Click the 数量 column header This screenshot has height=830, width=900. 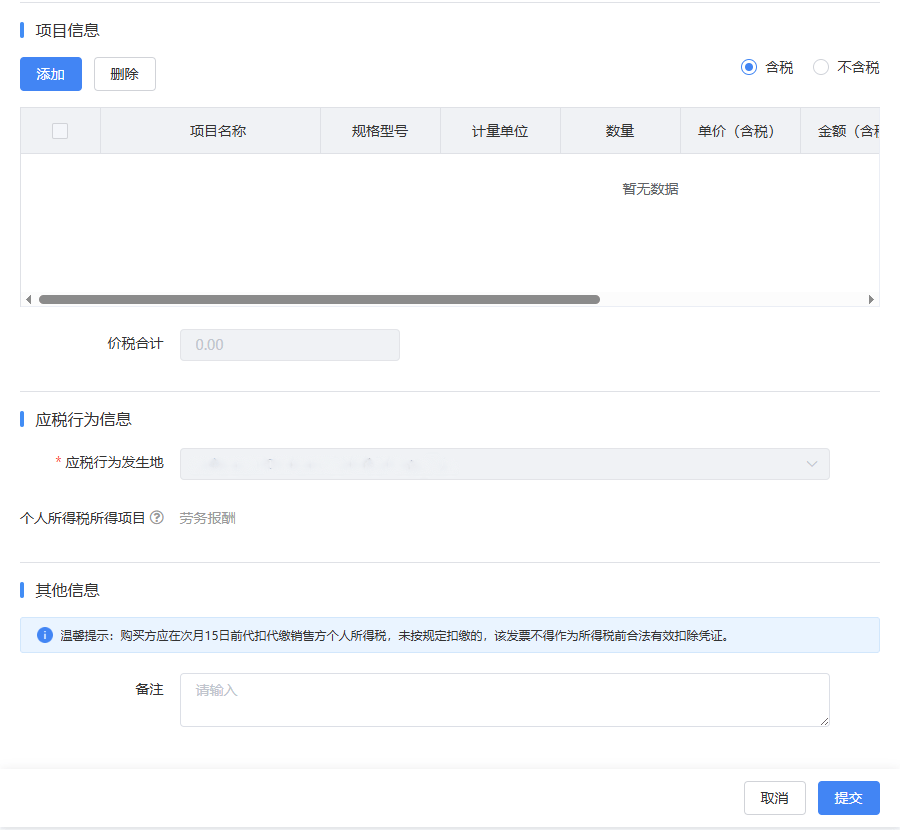point(620,131)
